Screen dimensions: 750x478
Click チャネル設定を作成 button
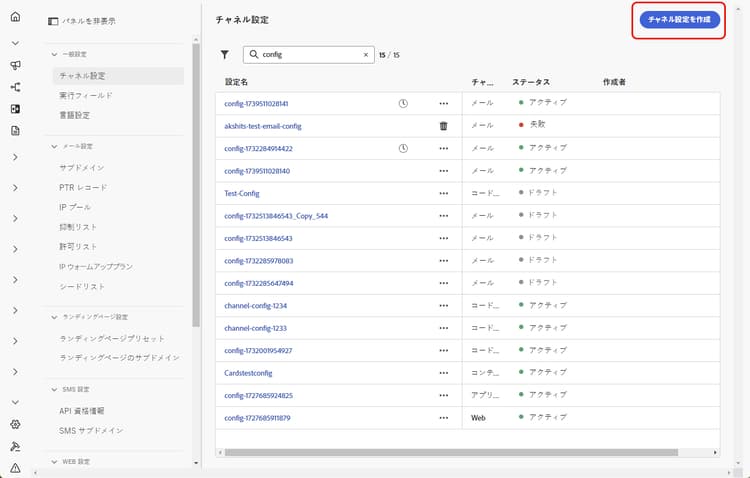click(680, 20)
